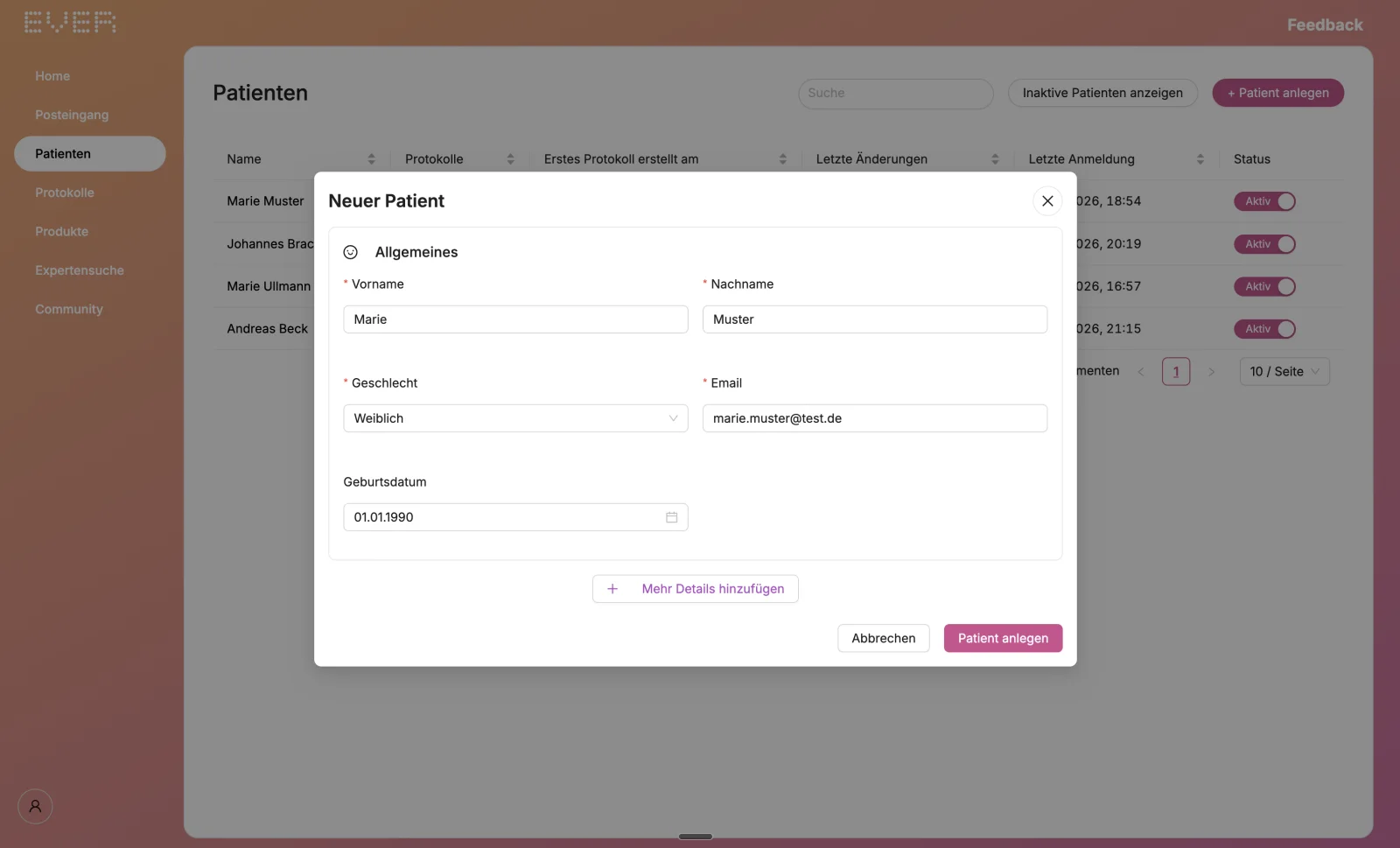
Task: Click the Suche search field
Action: [x=895, y=93]
